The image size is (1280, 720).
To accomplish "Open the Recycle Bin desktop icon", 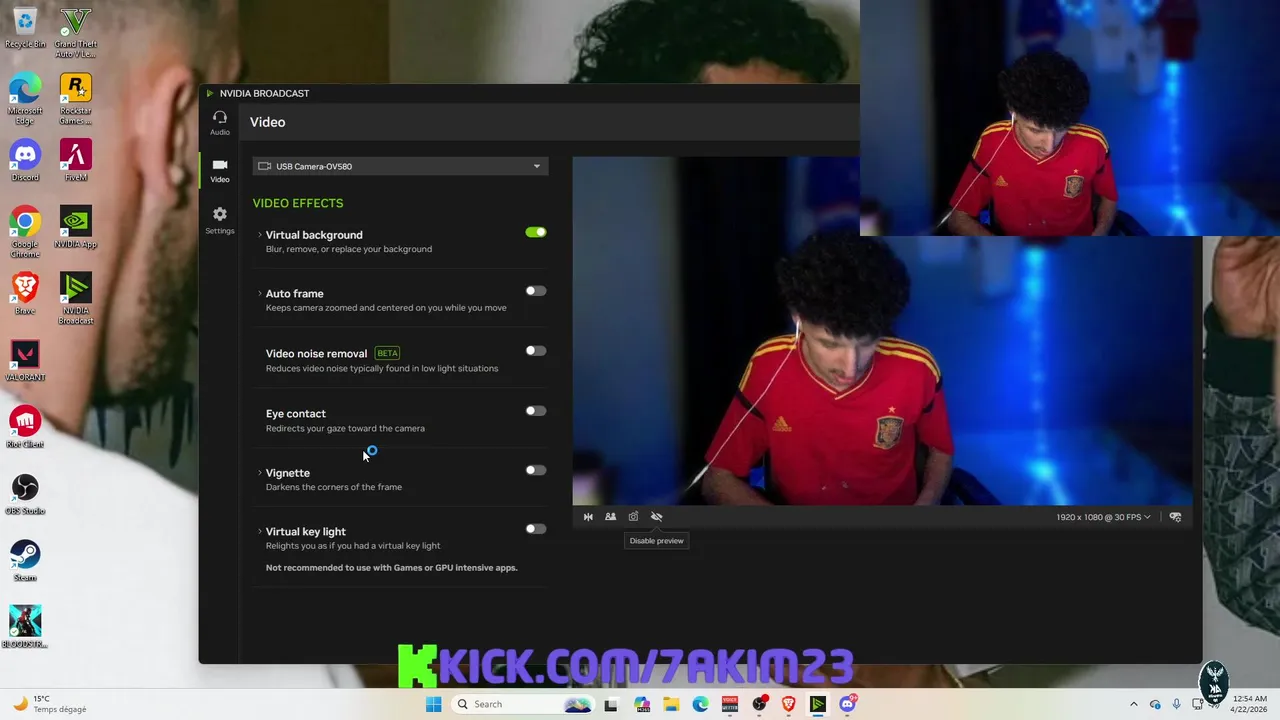I will (25, 28).
